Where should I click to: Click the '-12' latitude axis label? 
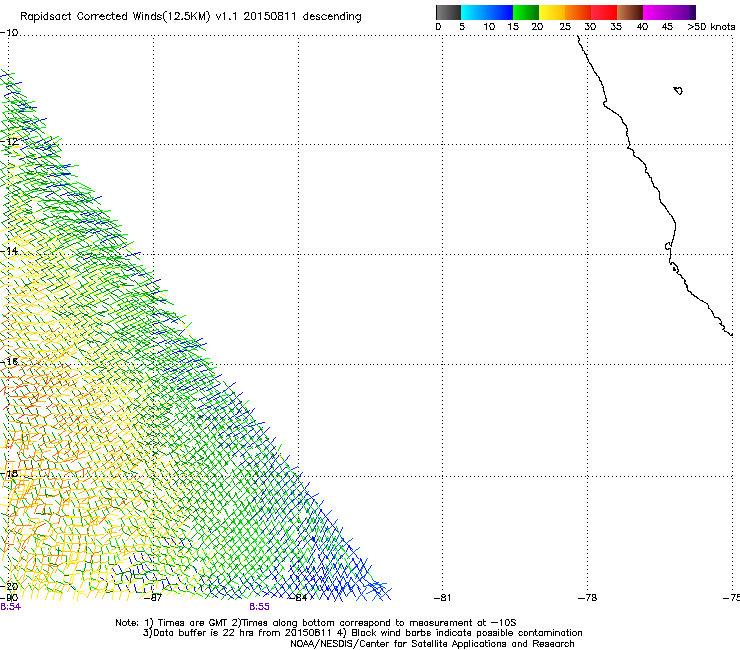point(9,141)
